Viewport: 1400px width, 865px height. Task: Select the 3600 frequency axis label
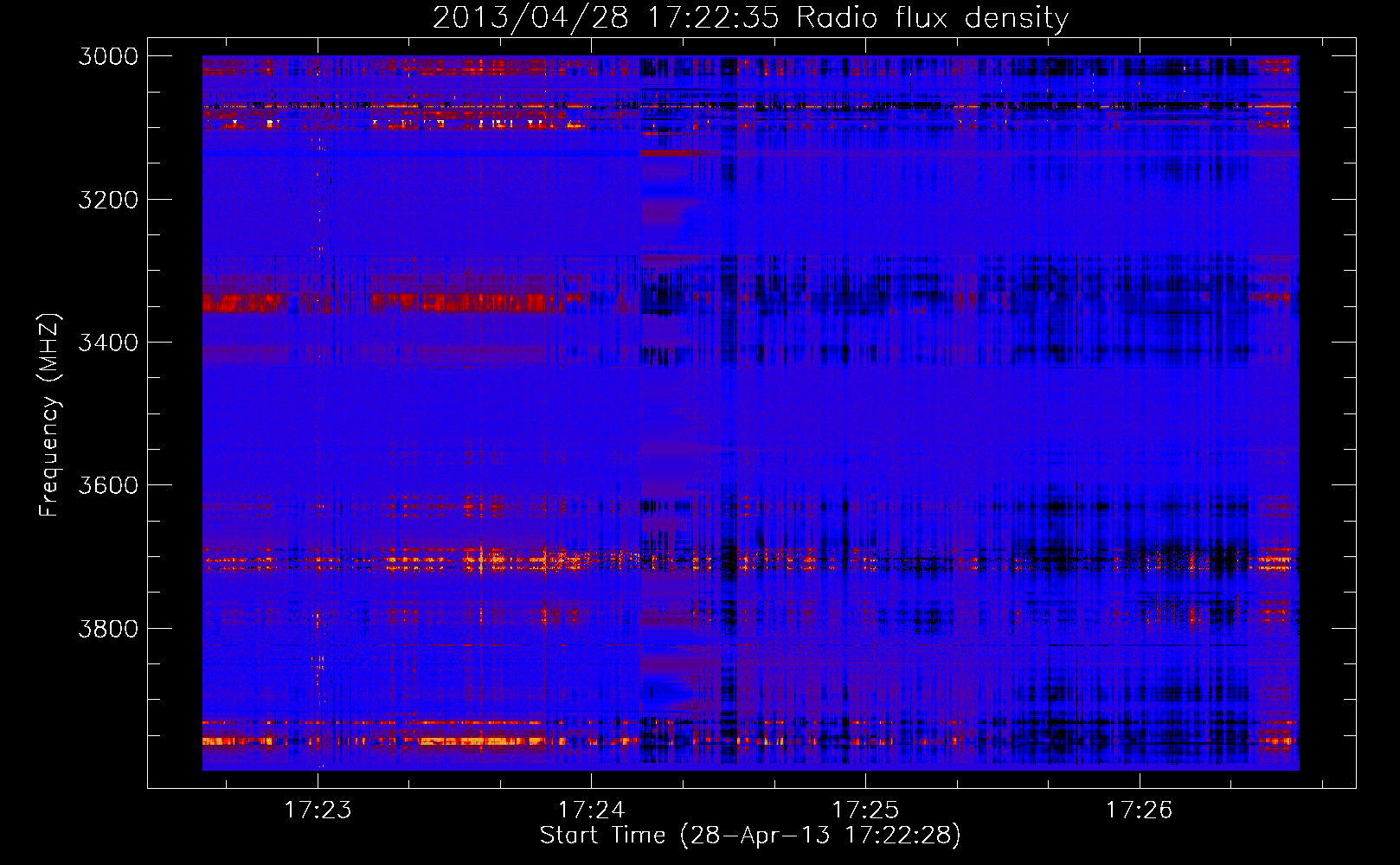(108, 485)
